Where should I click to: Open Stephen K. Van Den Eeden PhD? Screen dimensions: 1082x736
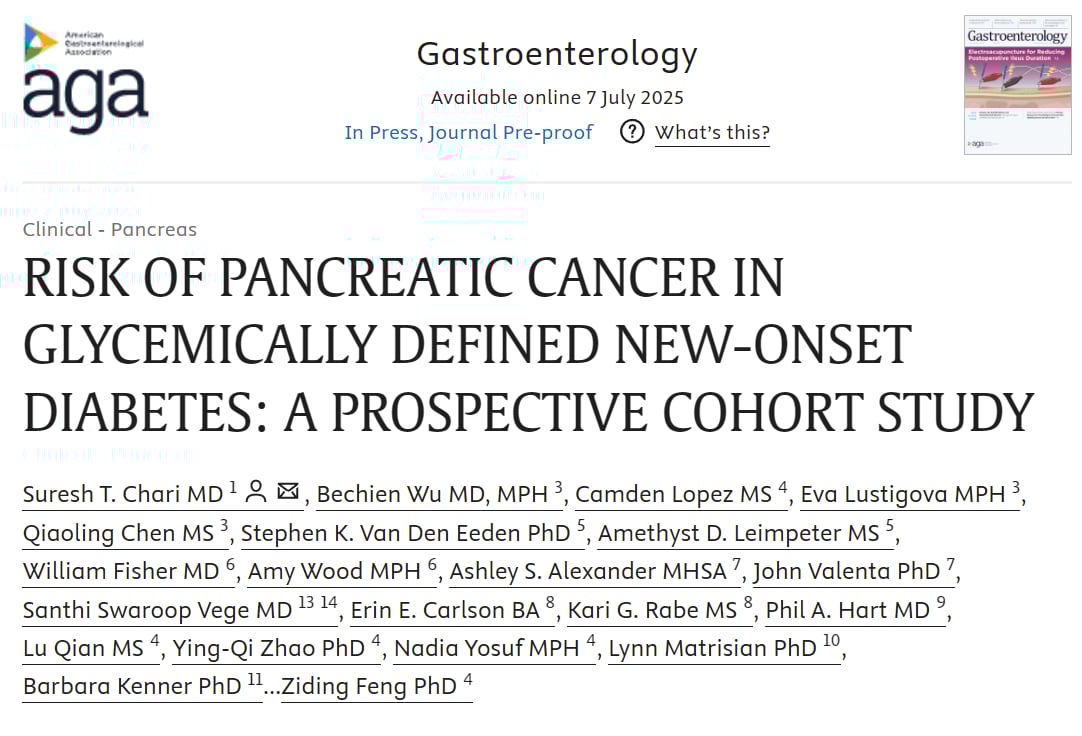406,533
